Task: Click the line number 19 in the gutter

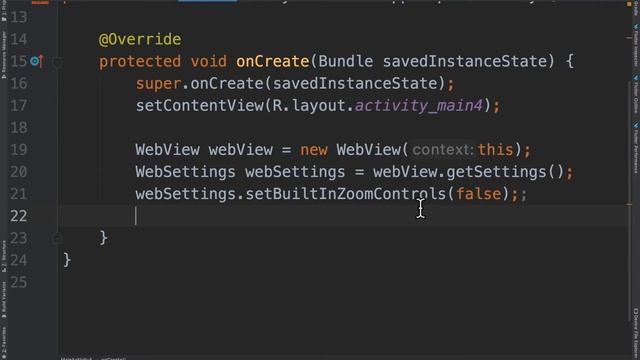Action: [19, 150]
